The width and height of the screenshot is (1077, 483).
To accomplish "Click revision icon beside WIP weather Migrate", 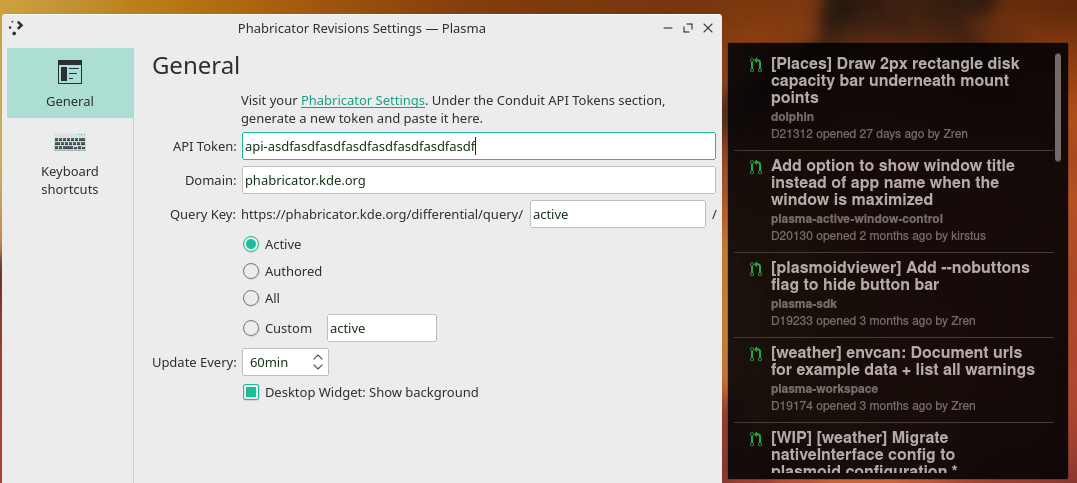I will coord(756,438).
